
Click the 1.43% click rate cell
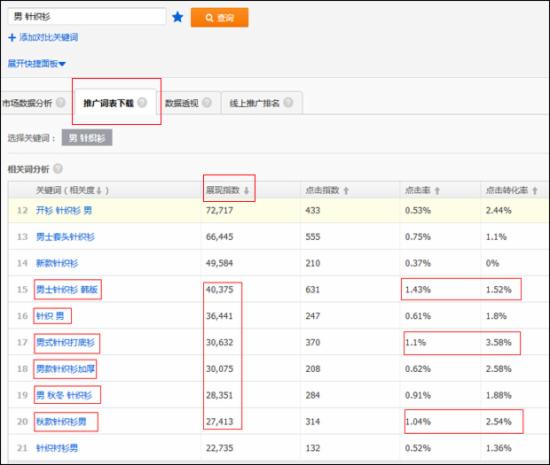418,290
